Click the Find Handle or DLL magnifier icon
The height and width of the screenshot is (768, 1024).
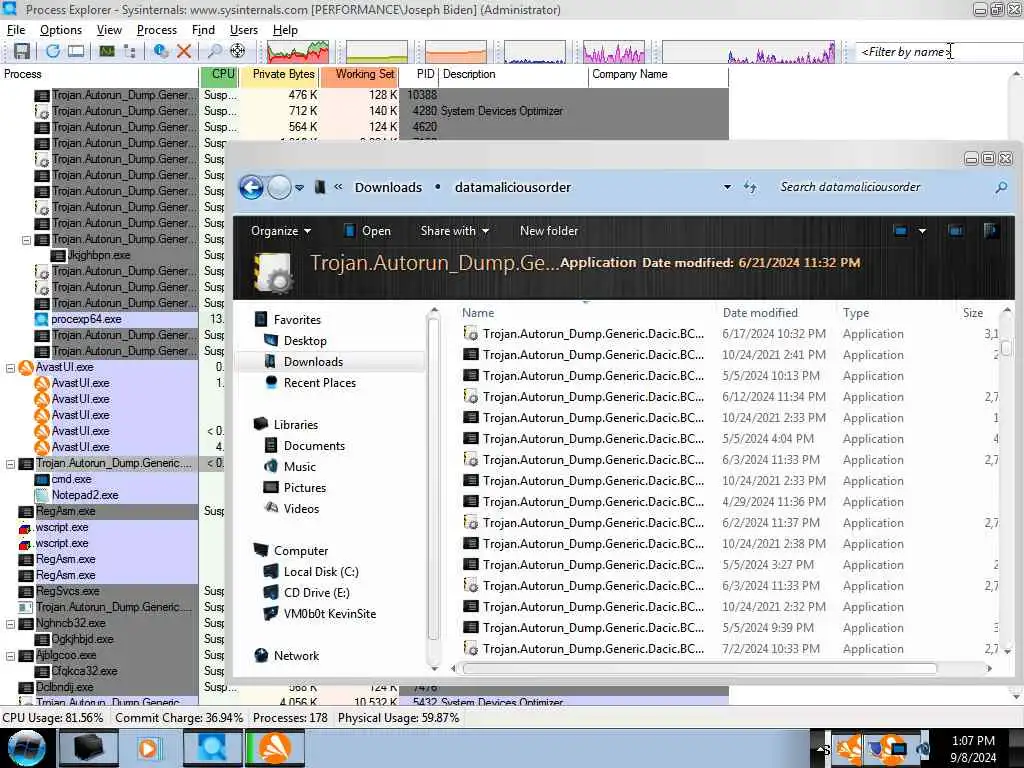tap(214, 51)
